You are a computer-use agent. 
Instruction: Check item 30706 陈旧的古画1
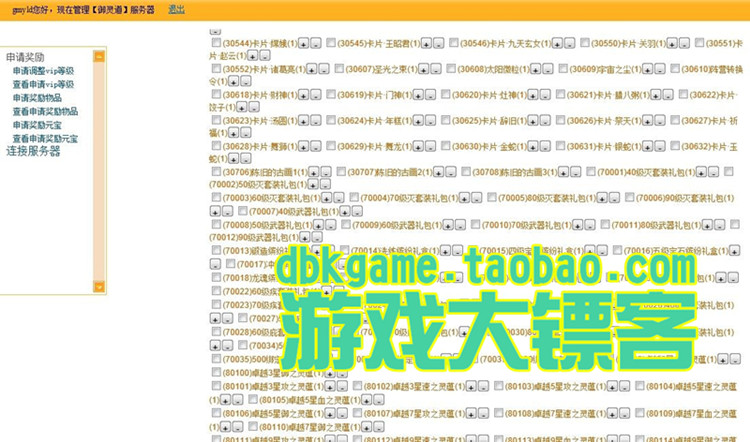click(x=216, y=171)
